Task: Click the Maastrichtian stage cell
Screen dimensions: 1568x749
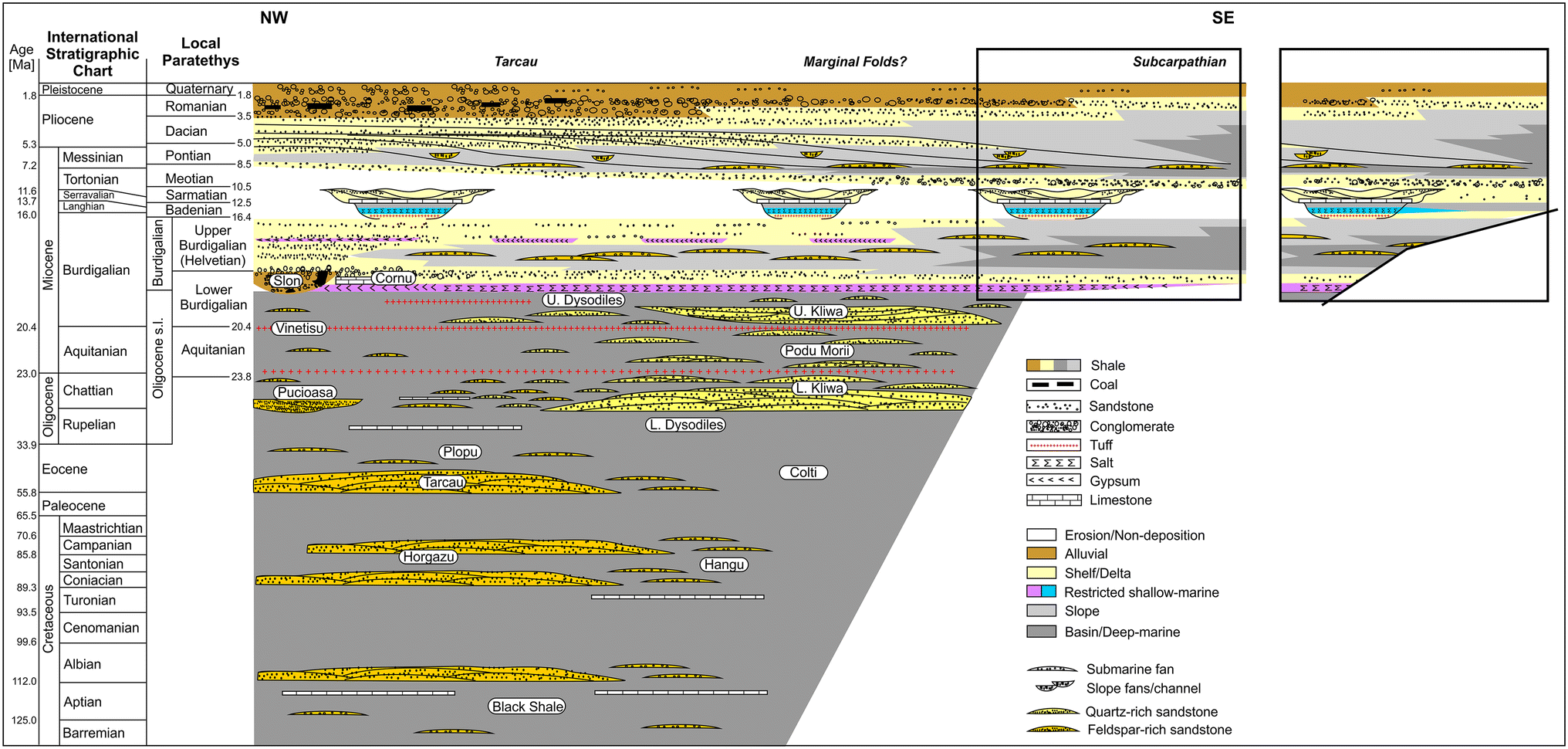Action: 103,528
